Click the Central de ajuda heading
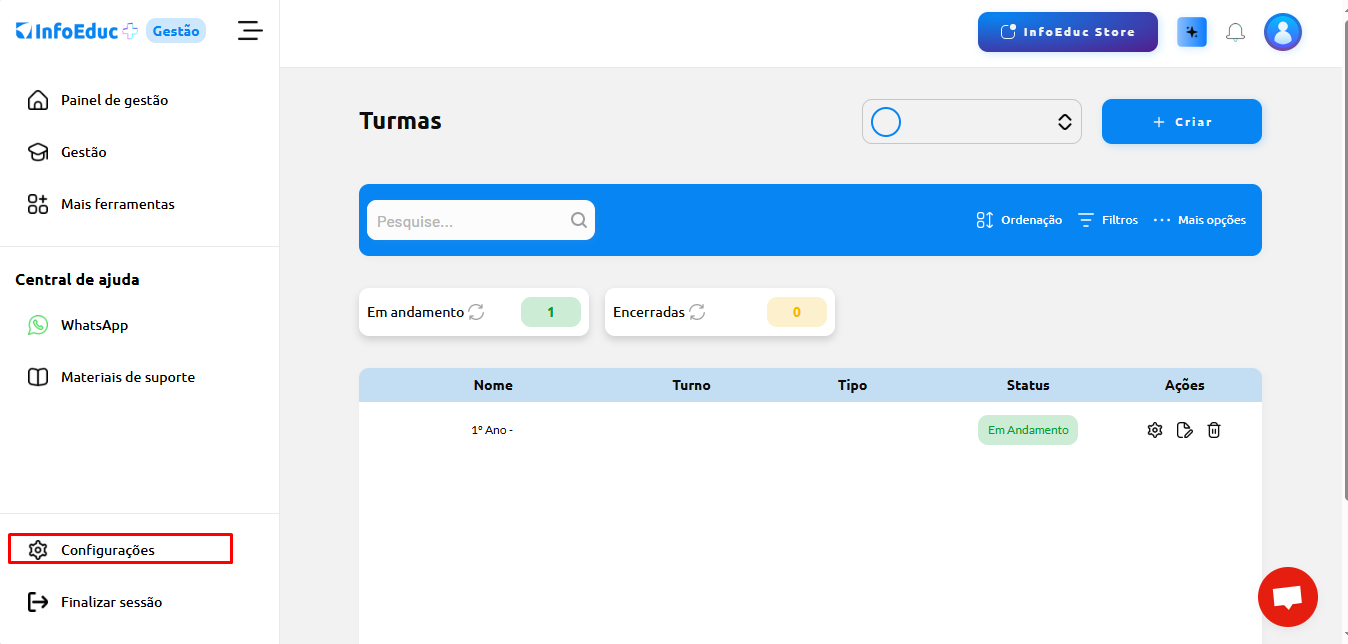1348x644 pixels. (77, 279)
